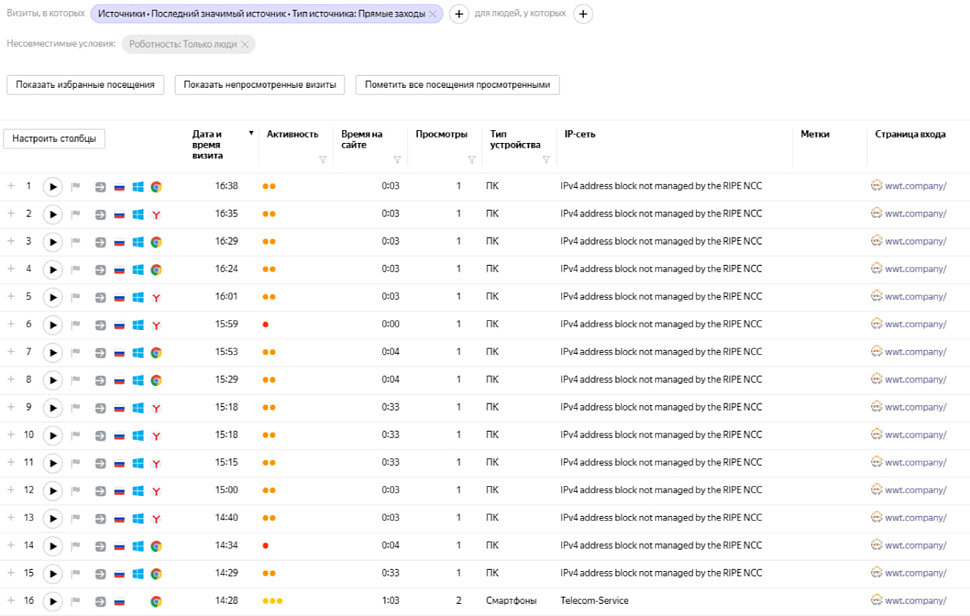
Task: Mark row 10 as favorite with the flag
Action: [75, 435]
